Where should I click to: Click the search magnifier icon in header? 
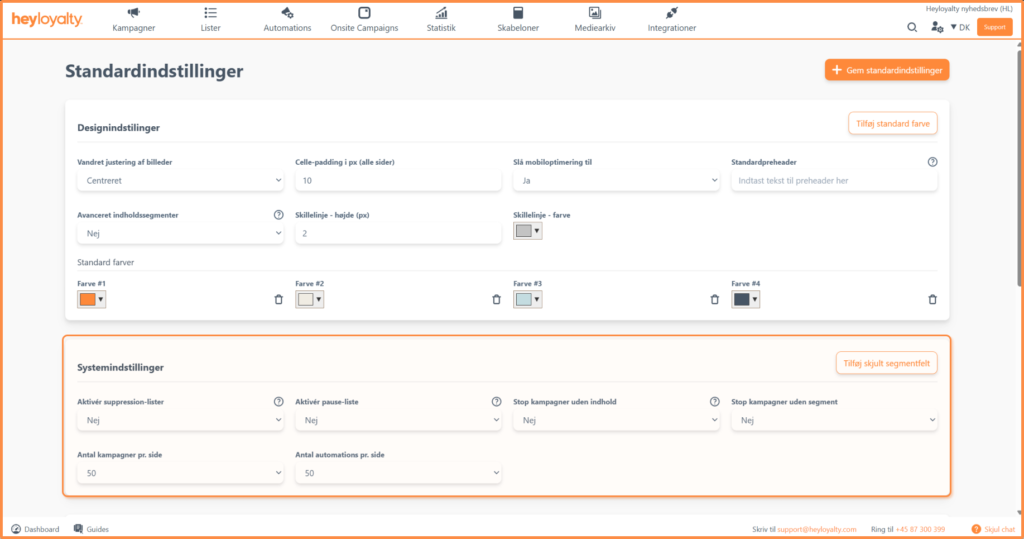click(x=912, y=27)
